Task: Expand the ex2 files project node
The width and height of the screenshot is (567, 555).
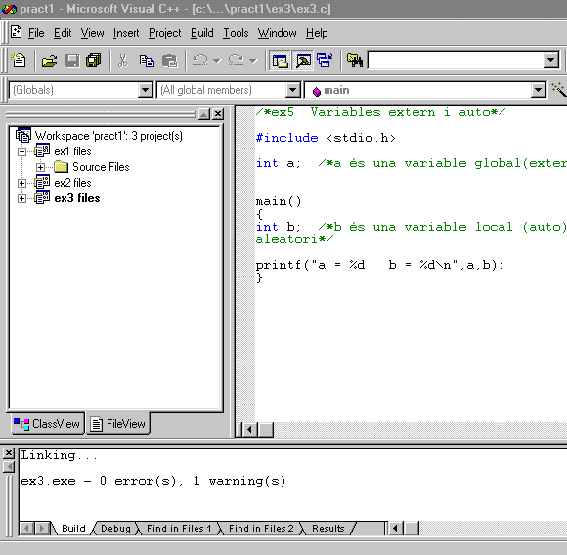Action: click(22, 183)
